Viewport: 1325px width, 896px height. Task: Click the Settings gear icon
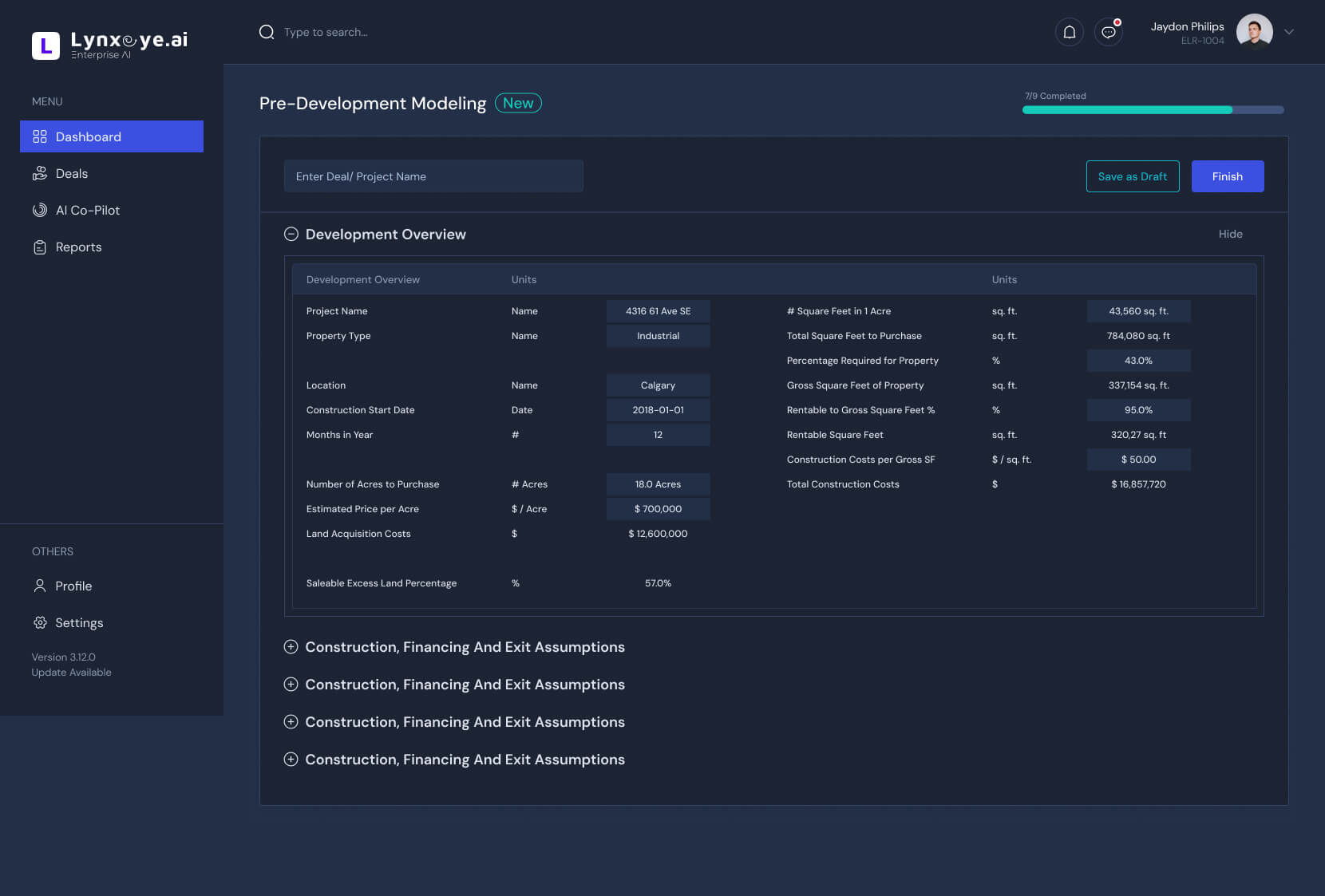[40, 622]
